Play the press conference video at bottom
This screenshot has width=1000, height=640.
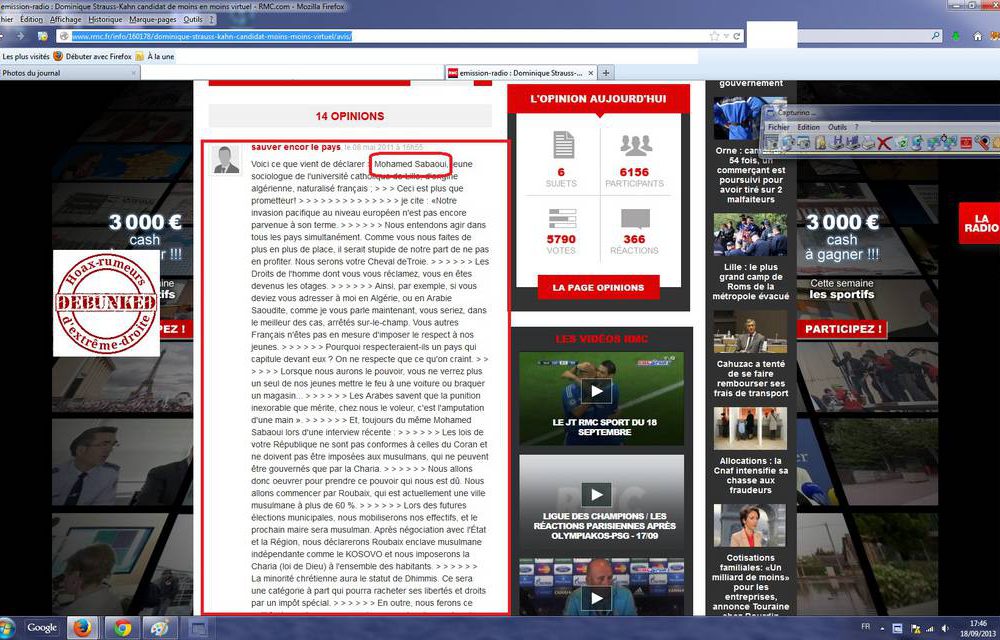click(597, 598)
